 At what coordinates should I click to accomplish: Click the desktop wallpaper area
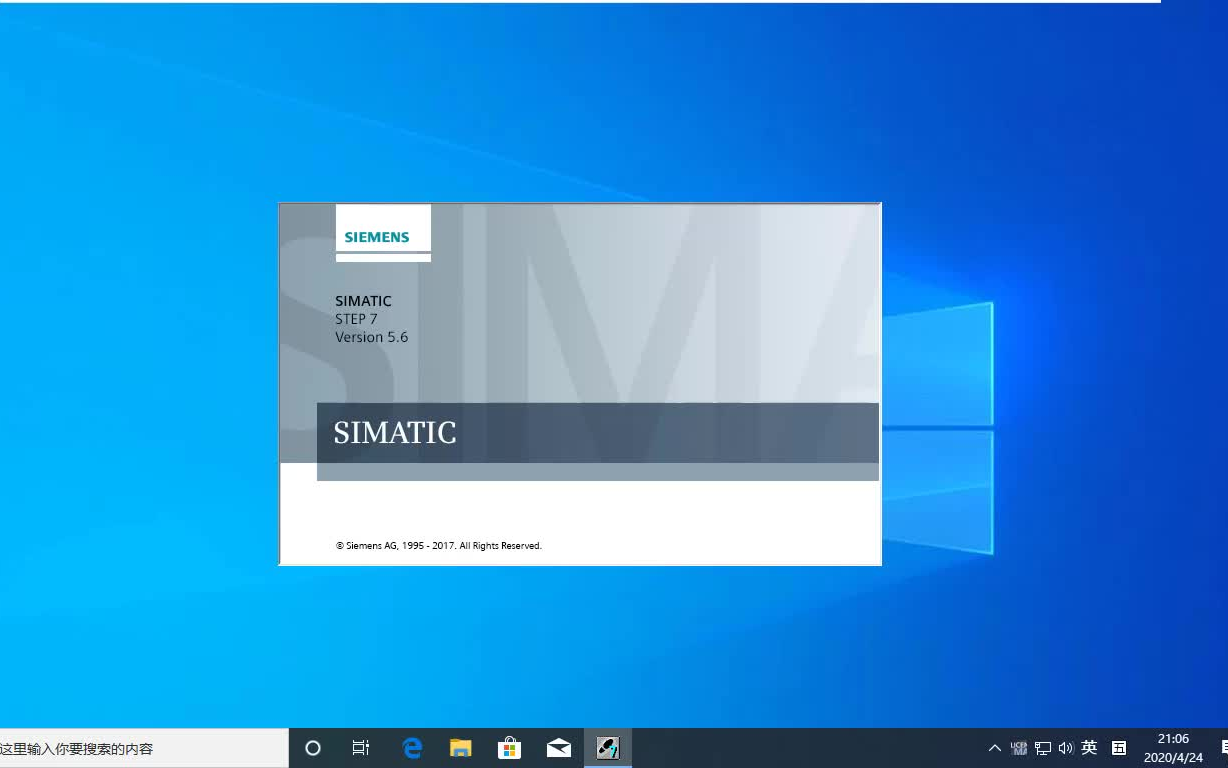(x=130, y=400)
